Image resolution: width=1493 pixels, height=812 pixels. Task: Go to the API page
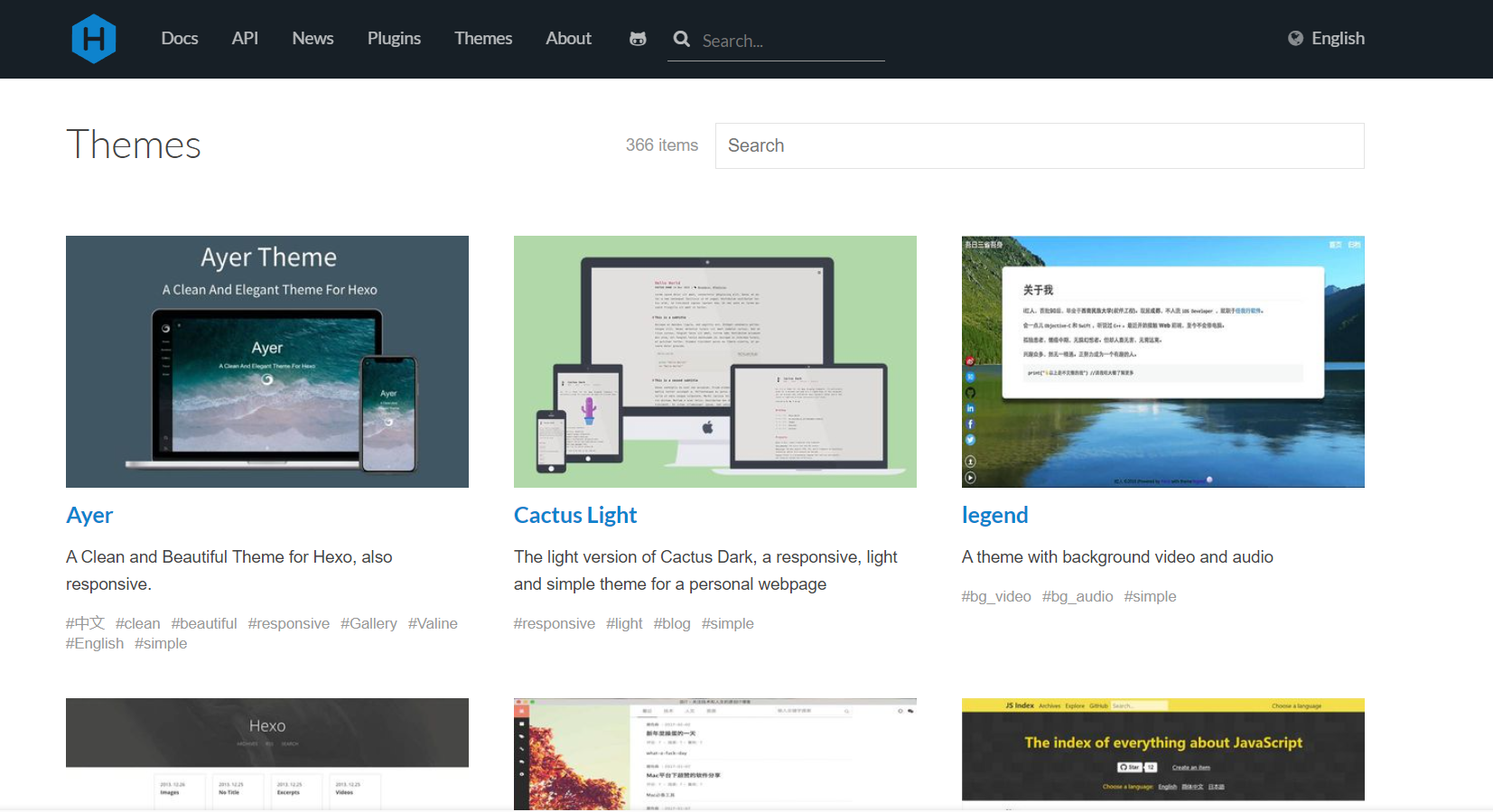pyautogui.click(x=245, y=38)
